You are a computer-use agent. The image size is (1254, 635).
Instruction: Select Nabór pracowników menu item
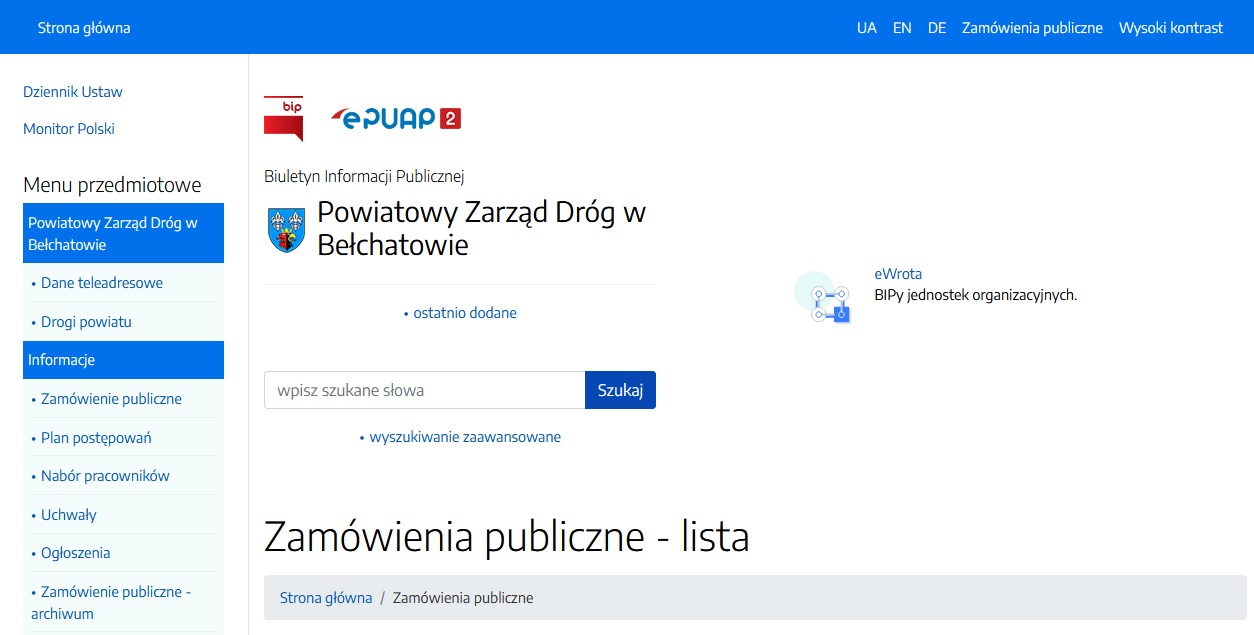click(x=105, y=476)
